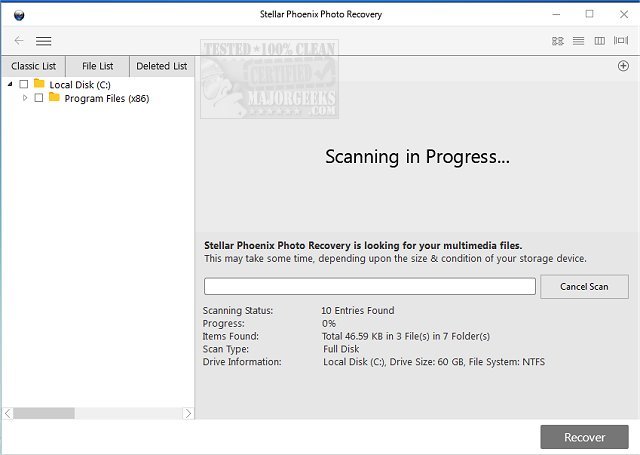
Task: Click the 'Full Disk' scan type value
Action: (x=341, y=349)
